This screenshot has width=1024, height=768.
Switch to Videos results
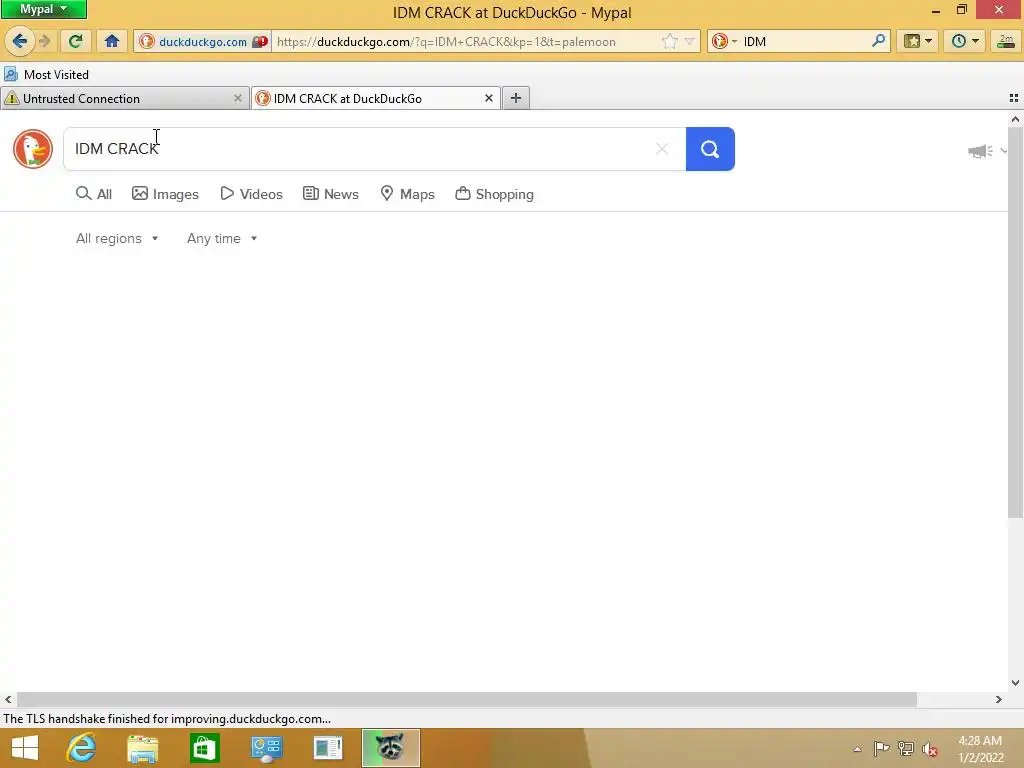(251, 194)
